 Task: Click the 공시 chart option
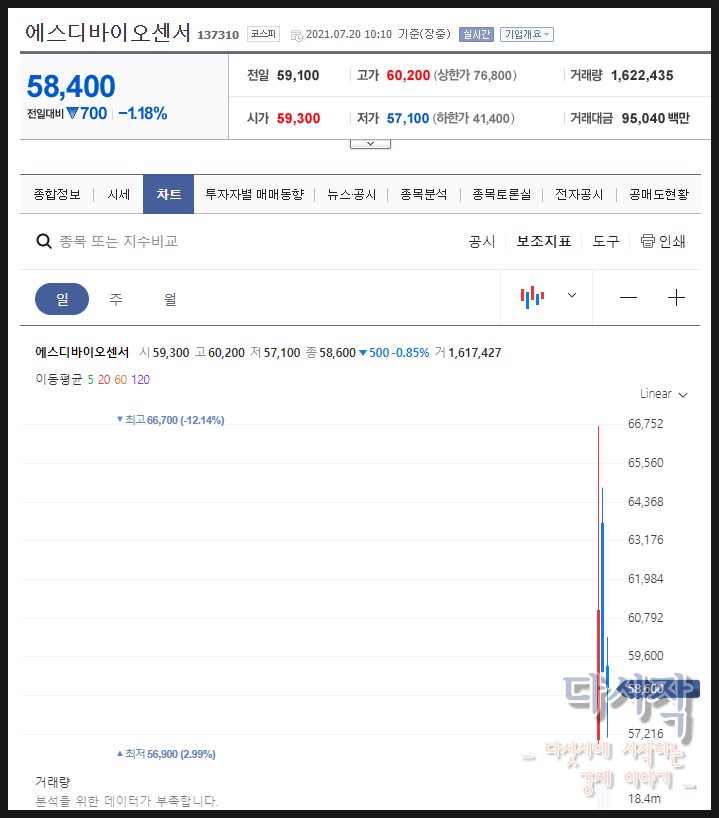pyautogui.click(x=481, y=242)
